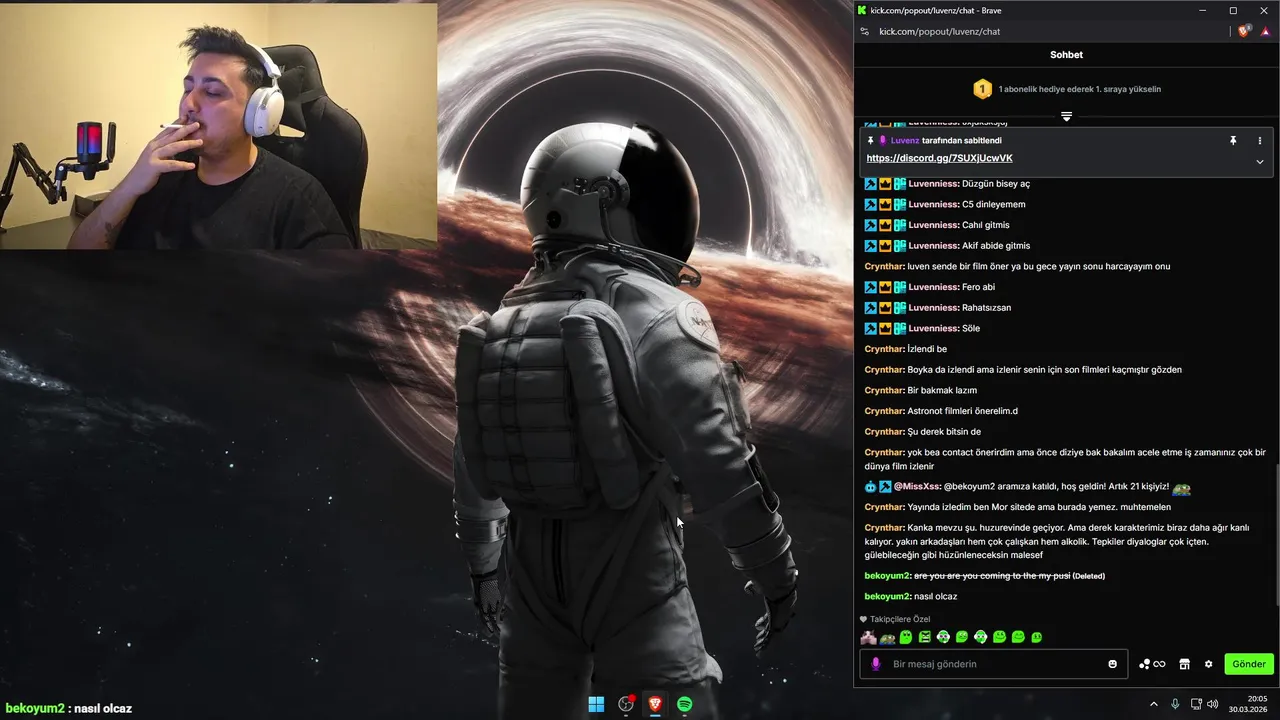Open the Windows Start menu
1280x720 pixels.
click(x=596, y=704)
